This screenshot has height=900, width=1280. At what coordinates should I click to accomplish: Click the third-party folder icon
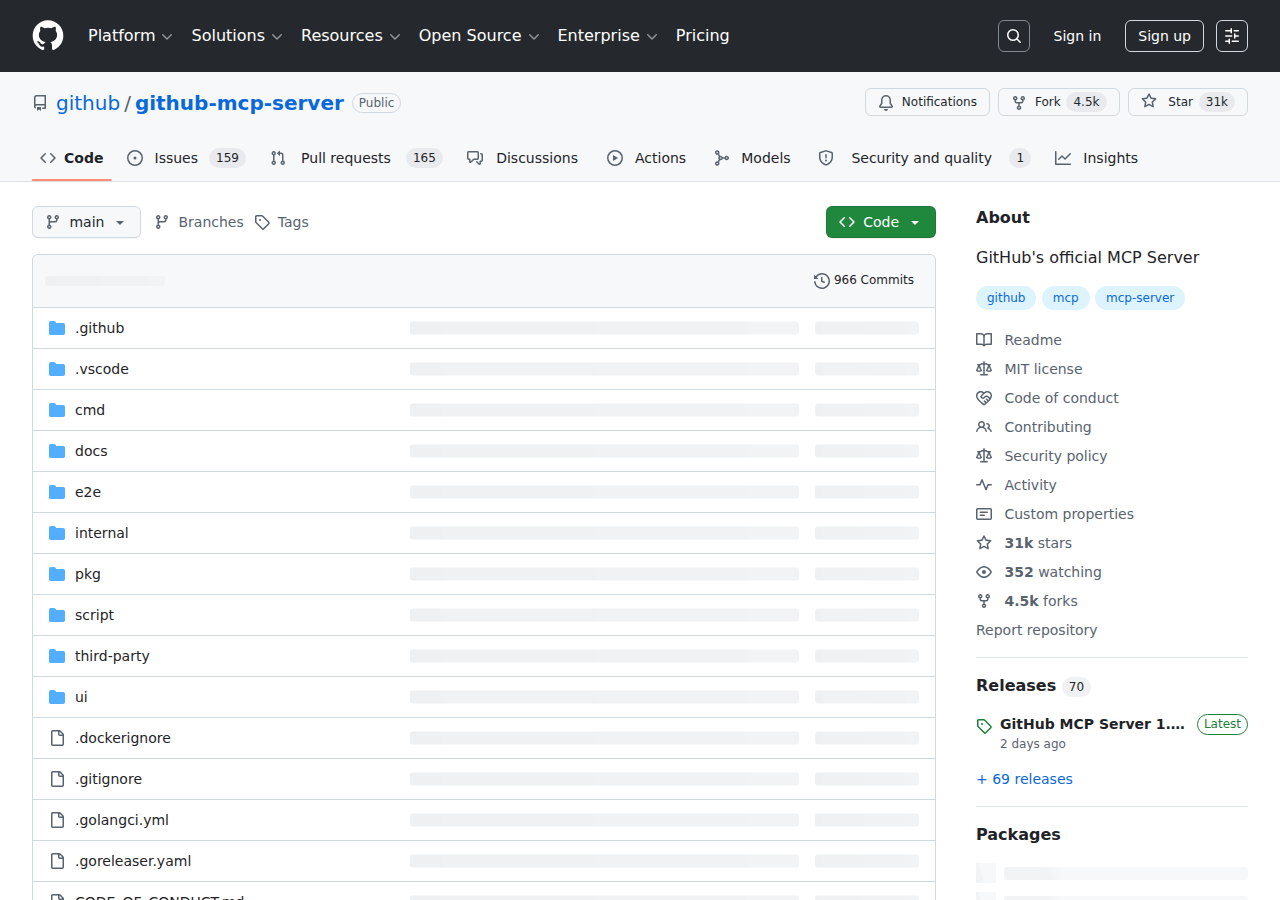click(57, 656)
